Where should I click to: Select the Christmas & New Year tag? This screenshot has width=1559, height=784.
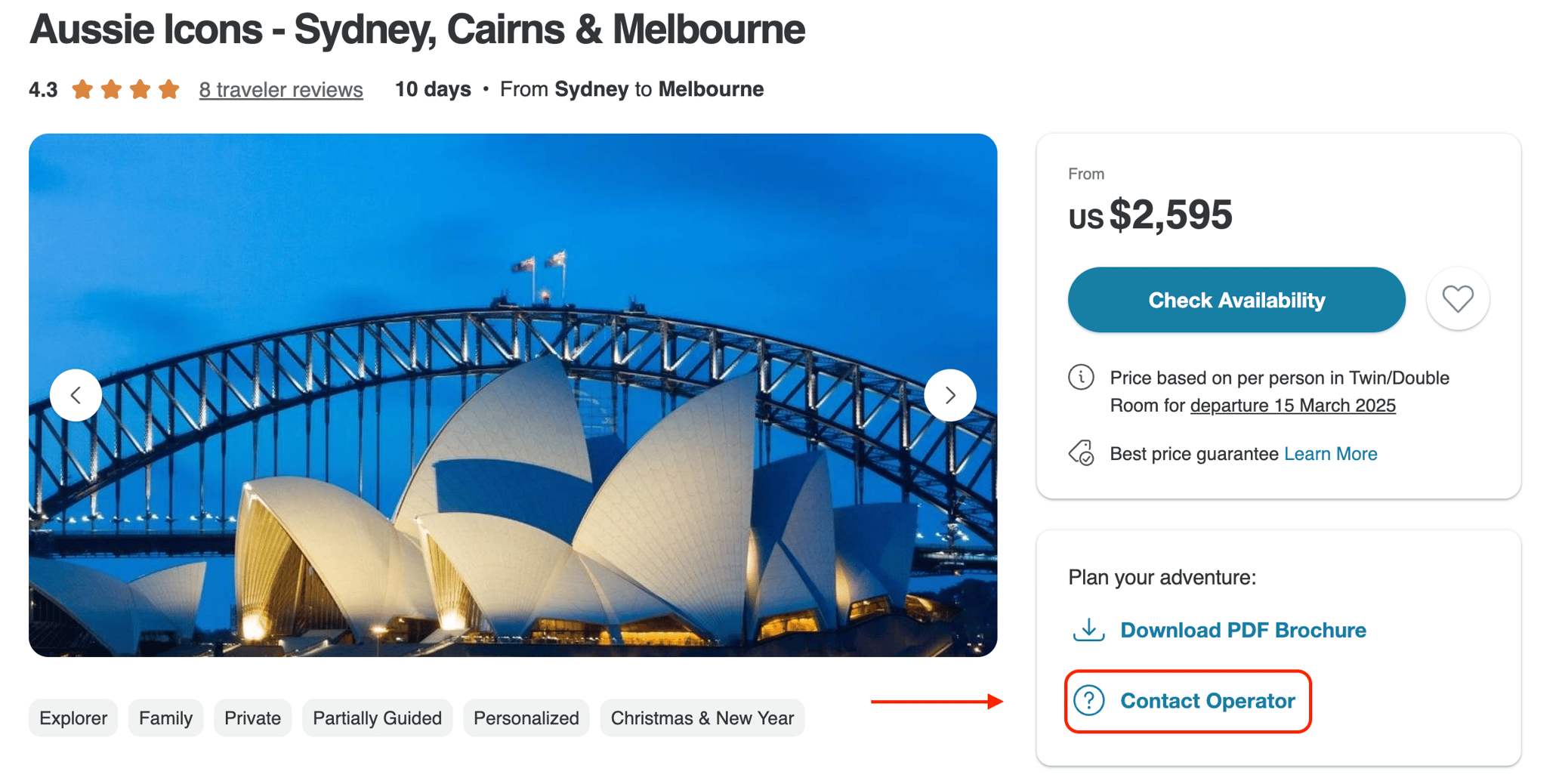pyautogui.click(x=702, y=718)
